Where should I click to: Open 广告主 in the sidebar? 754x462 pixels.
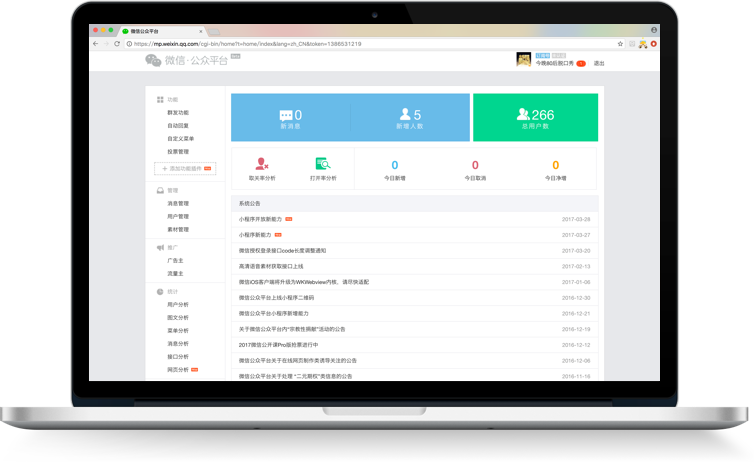tap(175, 261)
